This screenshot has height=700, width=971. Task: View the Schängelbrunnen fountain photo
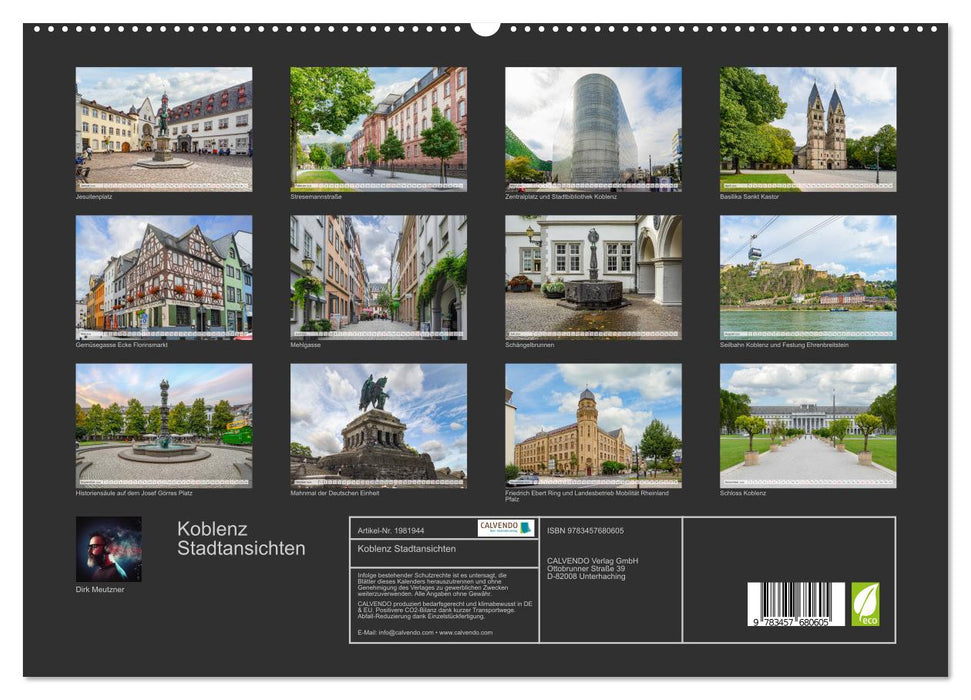tap(593, 277)
